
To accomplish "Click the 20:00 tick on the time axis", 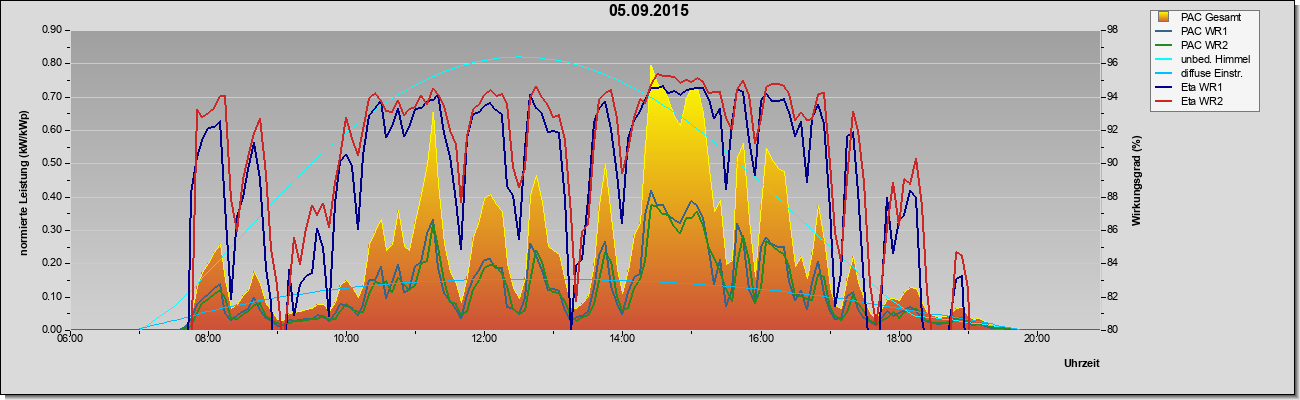I will click(1036, 339).
